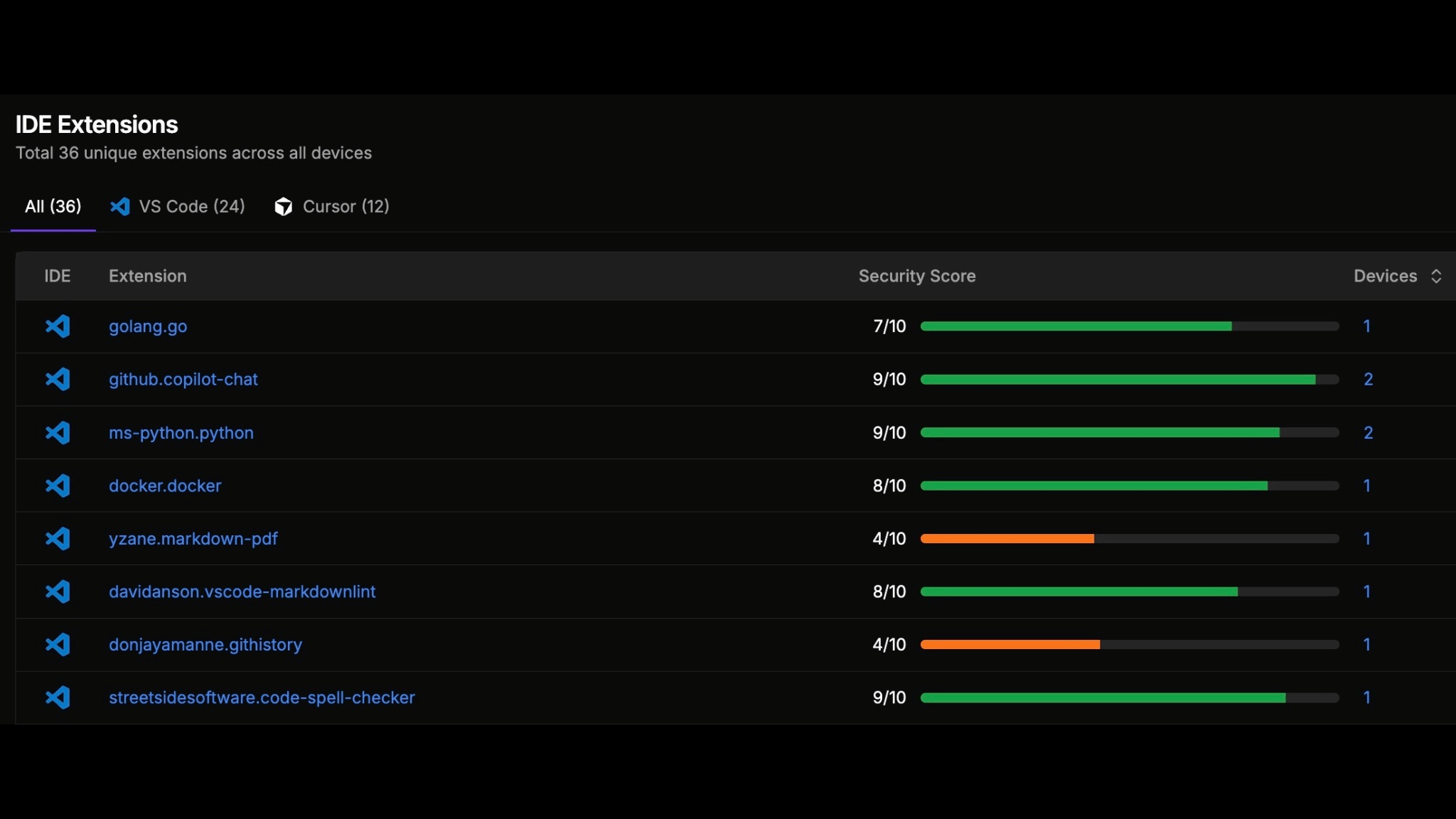Click the VS Code icon beside golang.go
Image resolution: width=1456 pixels, height=819 pixels.
[x=58, y=326]
